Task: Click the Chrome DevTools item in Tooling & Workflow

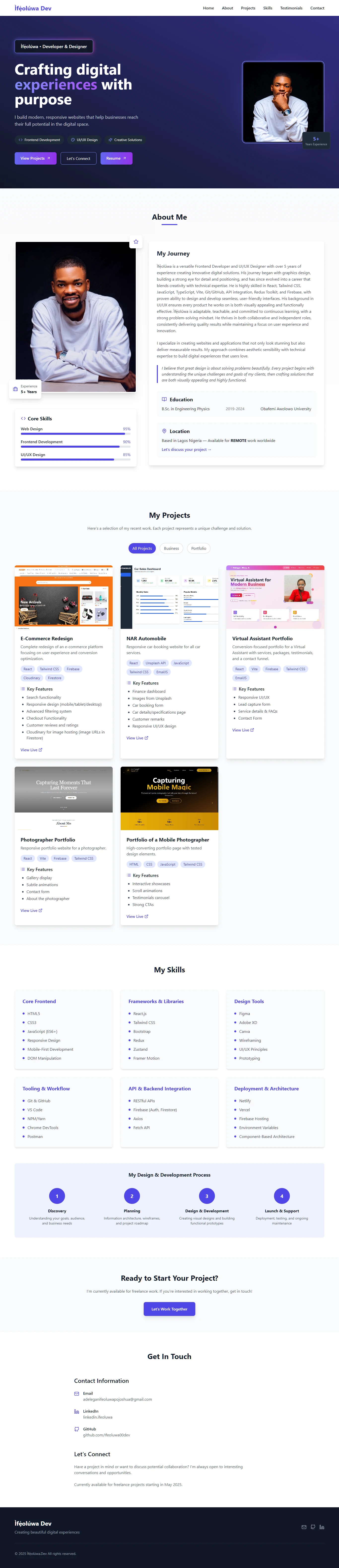Action: pos(43,1128)
